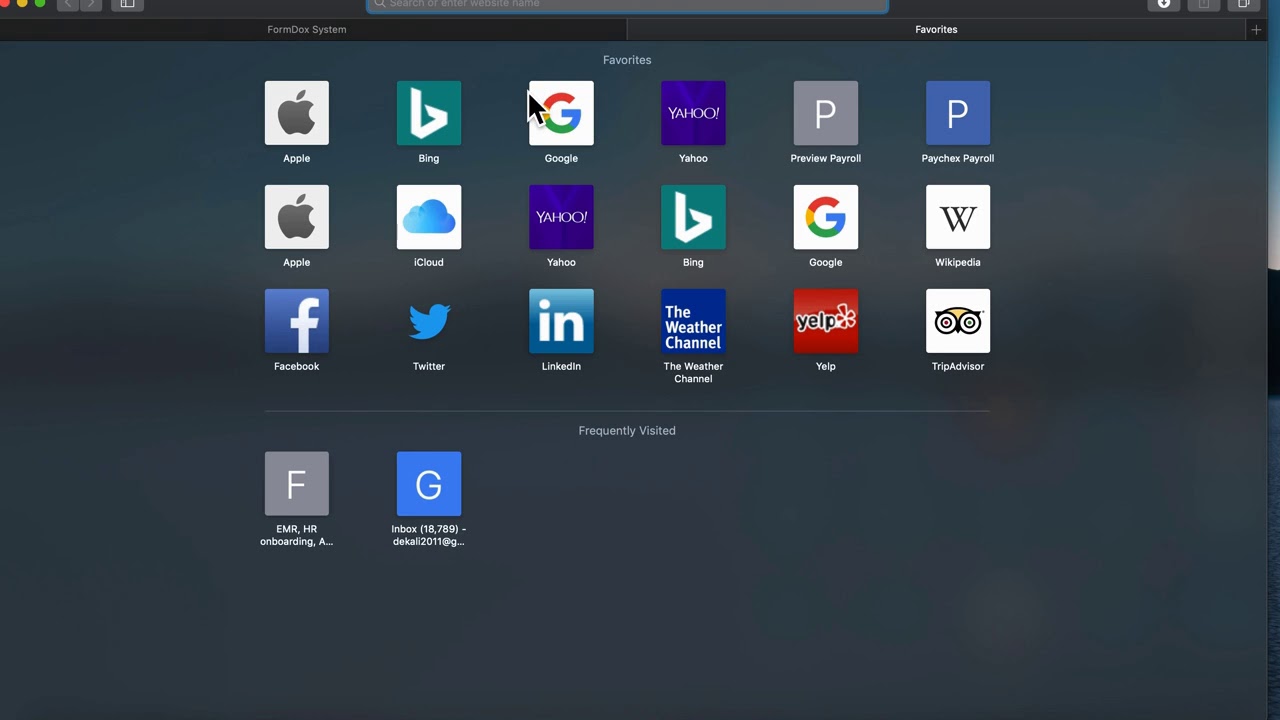Switch to the FormDox System tab
Image resolution: width=1280 pixels, height=720 pixels.
point(306,29)
